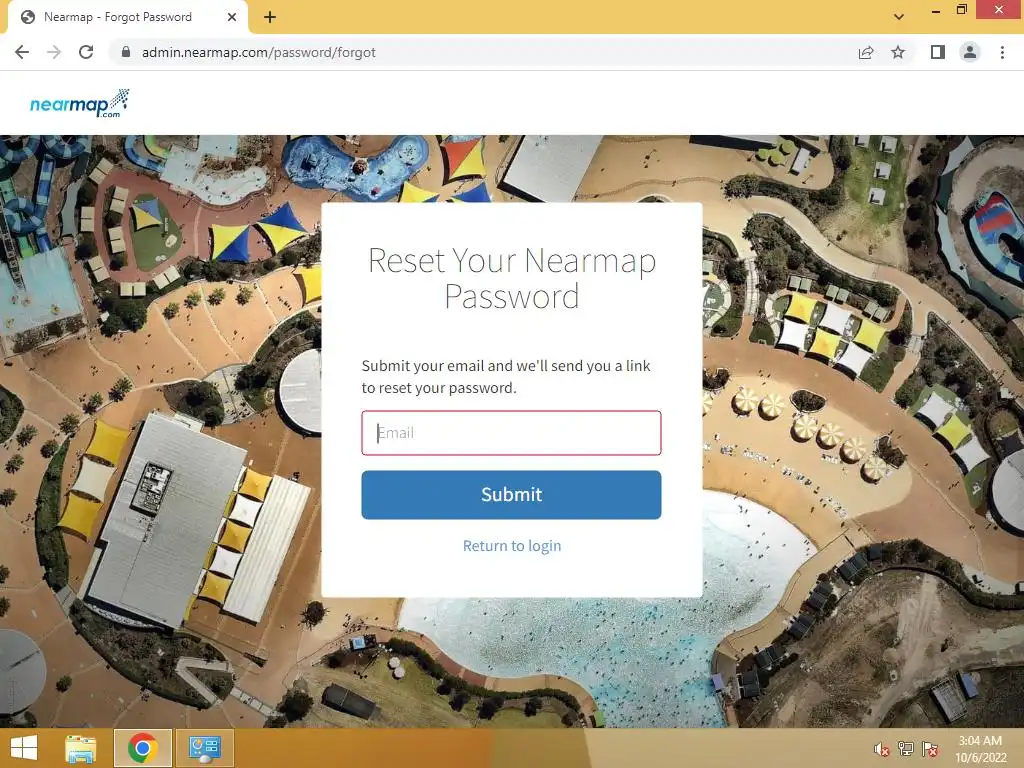View site information via lock icon

[126, 52]
